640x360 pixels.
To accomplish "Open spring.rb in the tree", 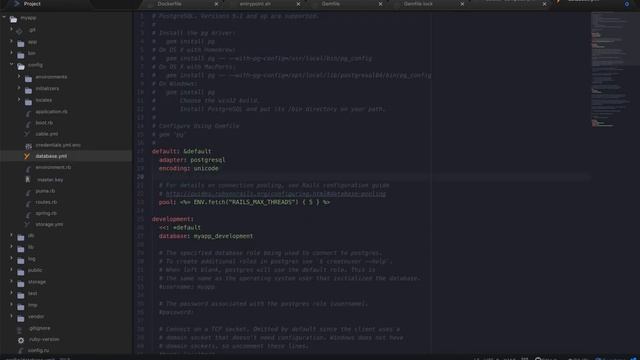I will pyautogui.click(x=46, y=213).
